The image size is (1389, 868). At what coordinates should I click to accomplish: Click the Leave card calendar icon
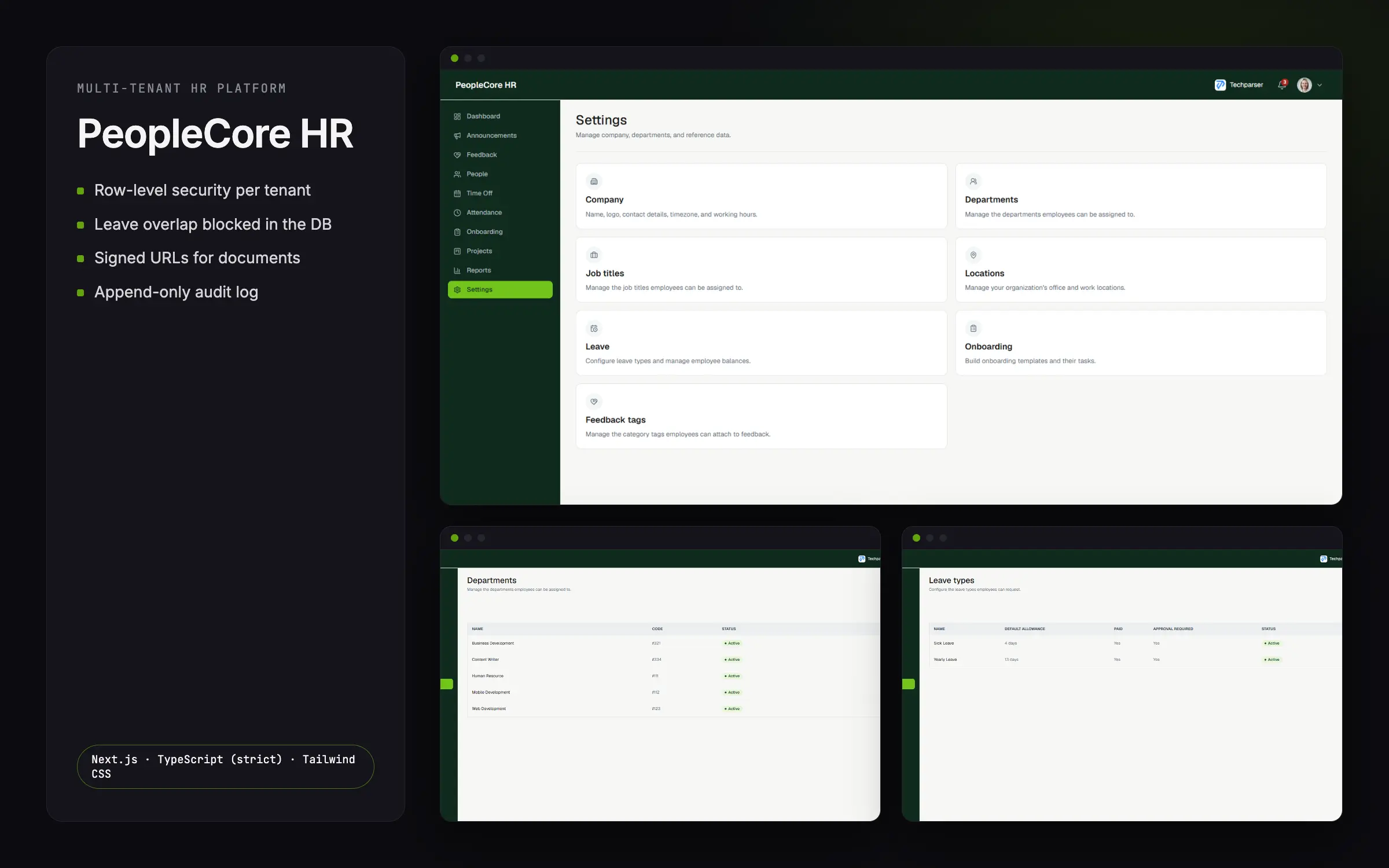point(594,329)
